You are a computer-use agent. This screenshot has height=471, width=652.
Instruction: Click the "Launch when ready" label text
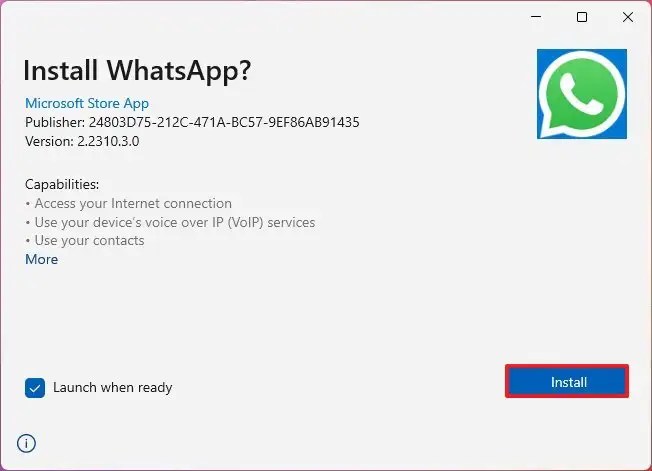click(x=112, y=387)
